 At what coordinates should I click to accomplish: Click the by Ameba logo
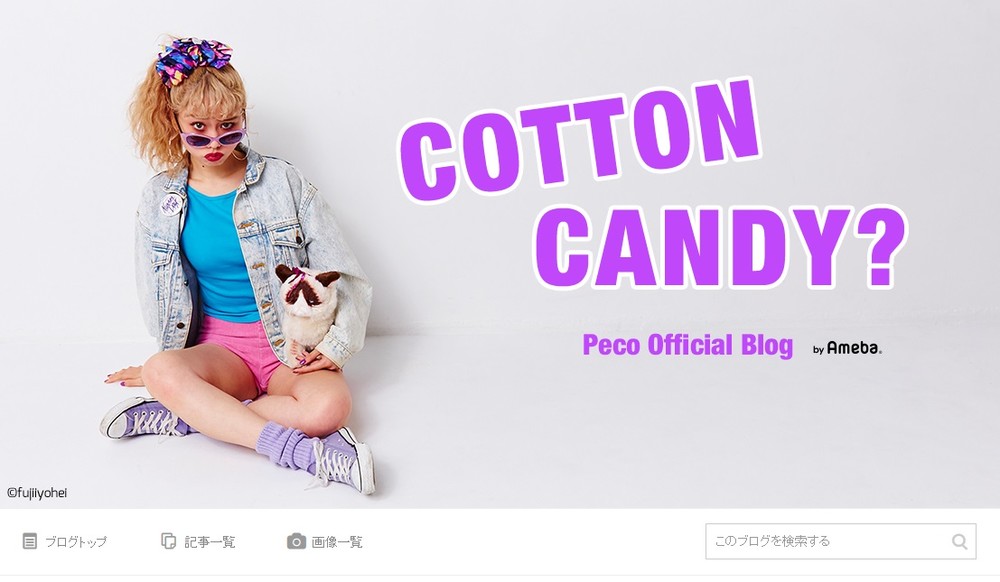click(848, 348)
